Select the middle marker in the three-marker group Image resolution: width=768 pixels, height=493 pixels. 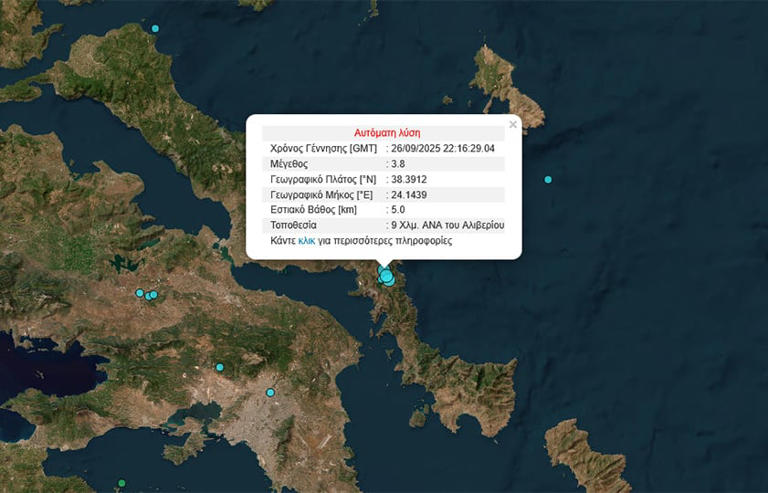coord(148,296)
